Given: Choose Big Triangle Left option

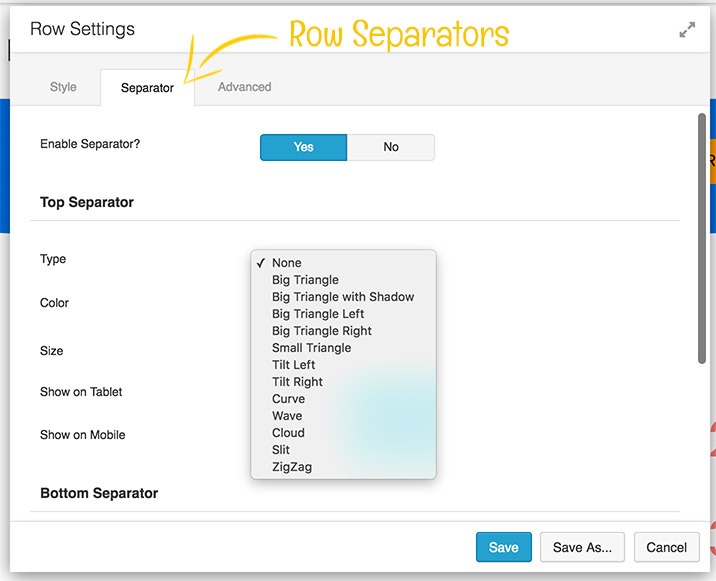Looking at the screenshot, I should (x=318, y=314).
